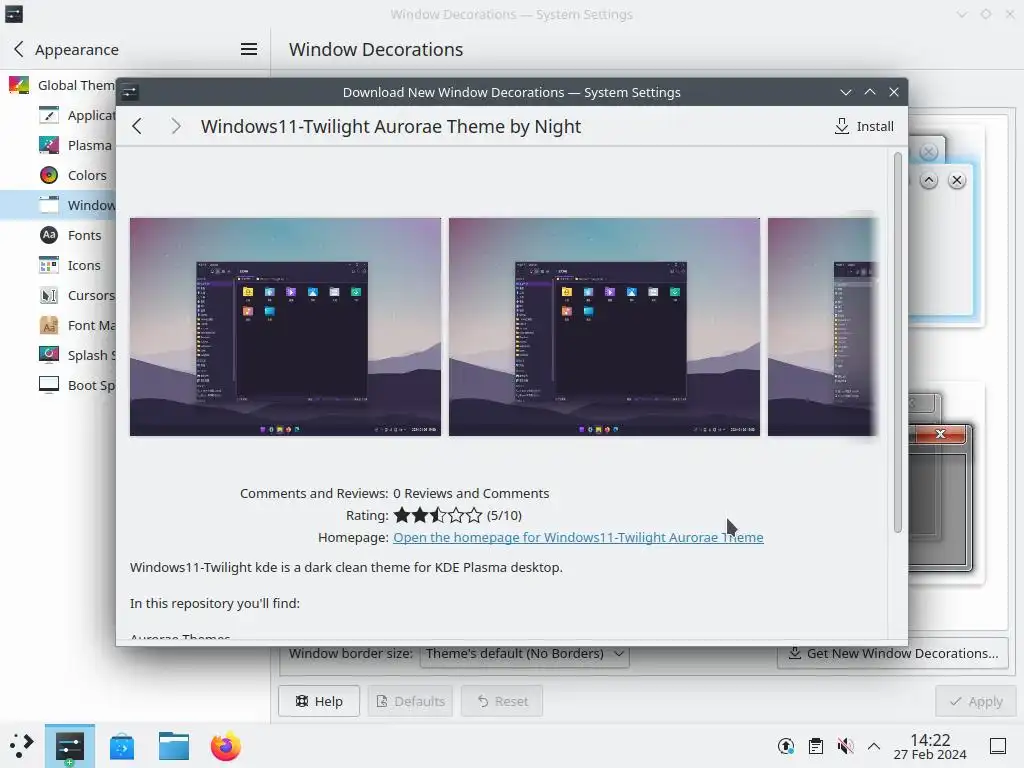Click the Defaults button

(410, 701)
